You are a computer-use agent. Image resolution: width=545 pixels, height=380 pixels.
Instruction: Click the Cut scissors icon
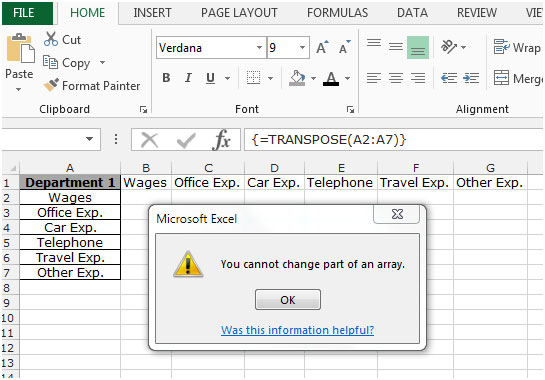coord(51,39)
